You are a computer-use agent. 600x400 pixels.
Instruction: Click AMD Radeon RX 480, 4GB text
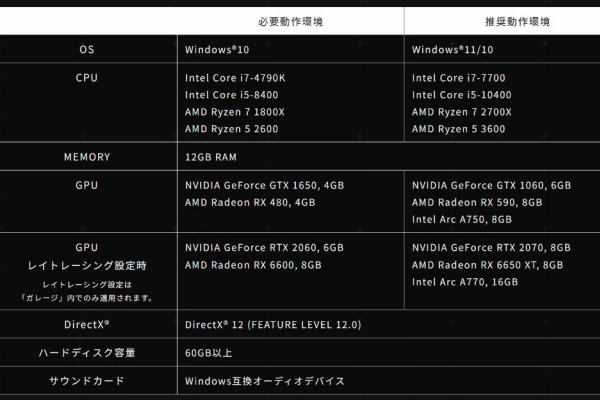pos(250,202)
